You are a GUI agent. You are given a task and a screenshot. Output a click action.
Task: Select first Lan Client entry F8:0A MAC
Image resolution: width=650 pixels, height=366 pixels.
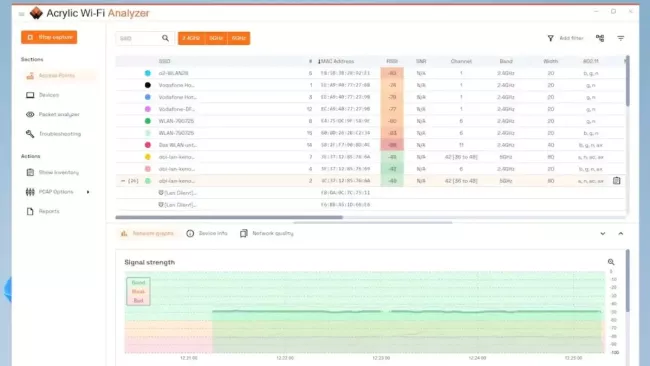coord(370,193)
